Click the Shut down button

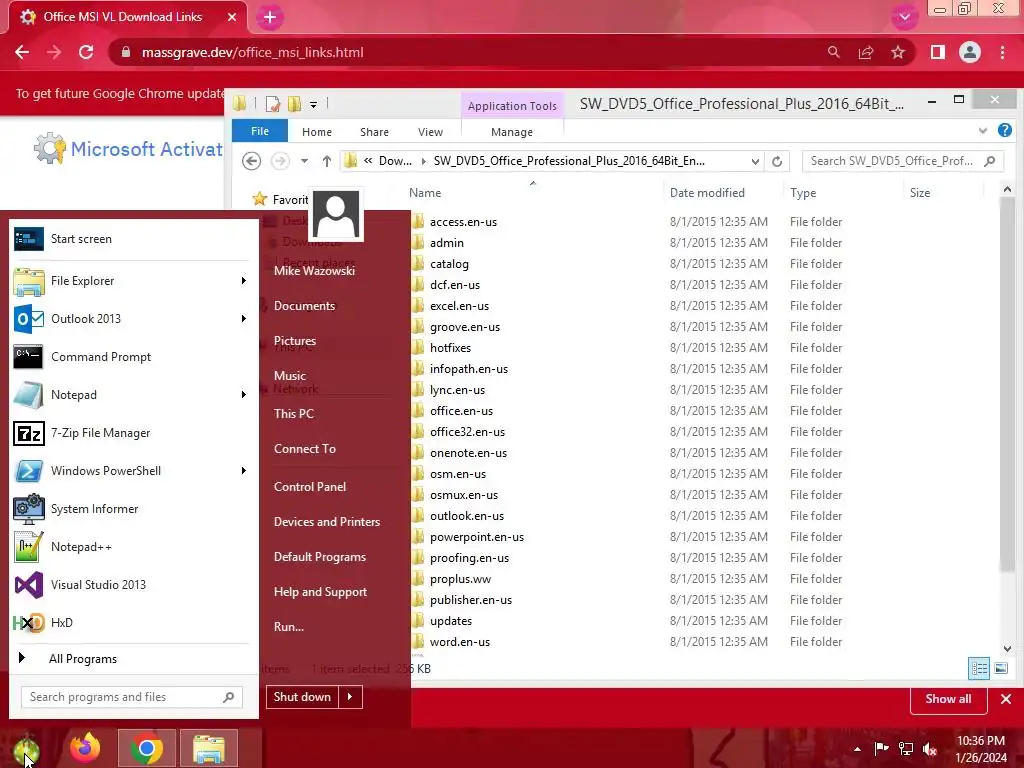pos(302,697)
